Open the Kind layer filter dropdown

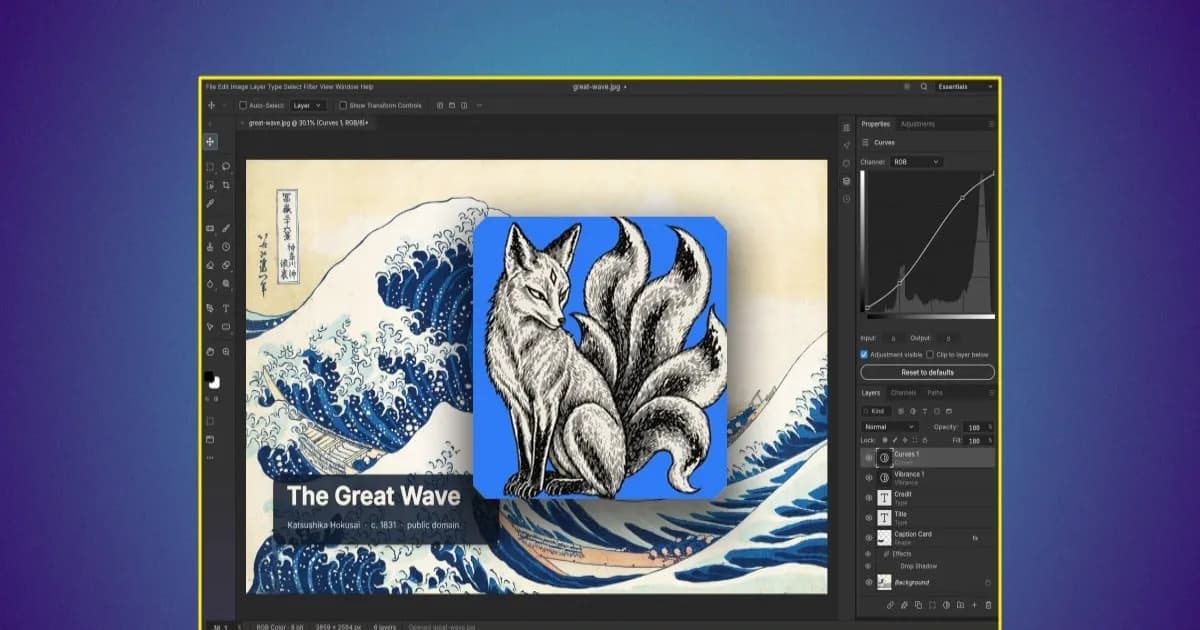click(x=875, y=411)
